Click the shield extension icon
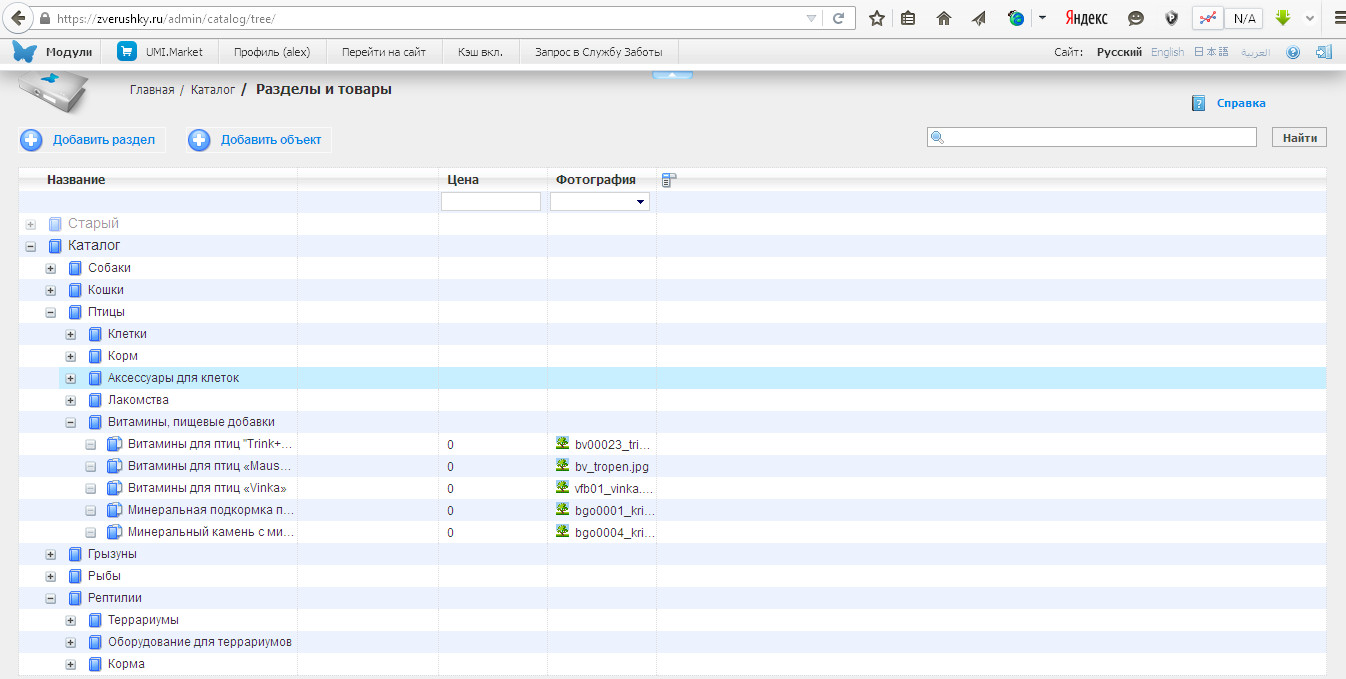 pos(1173,18)
